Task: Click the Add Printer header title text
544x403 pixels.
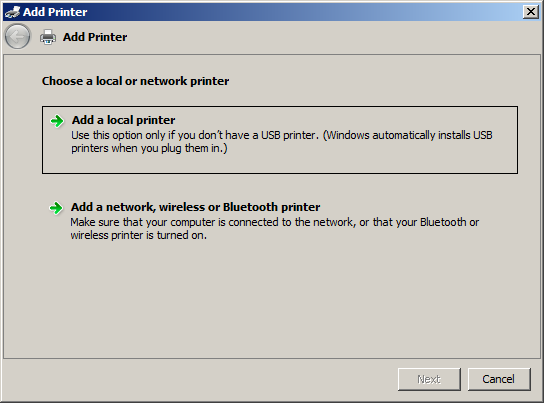Action: (95, 37)
